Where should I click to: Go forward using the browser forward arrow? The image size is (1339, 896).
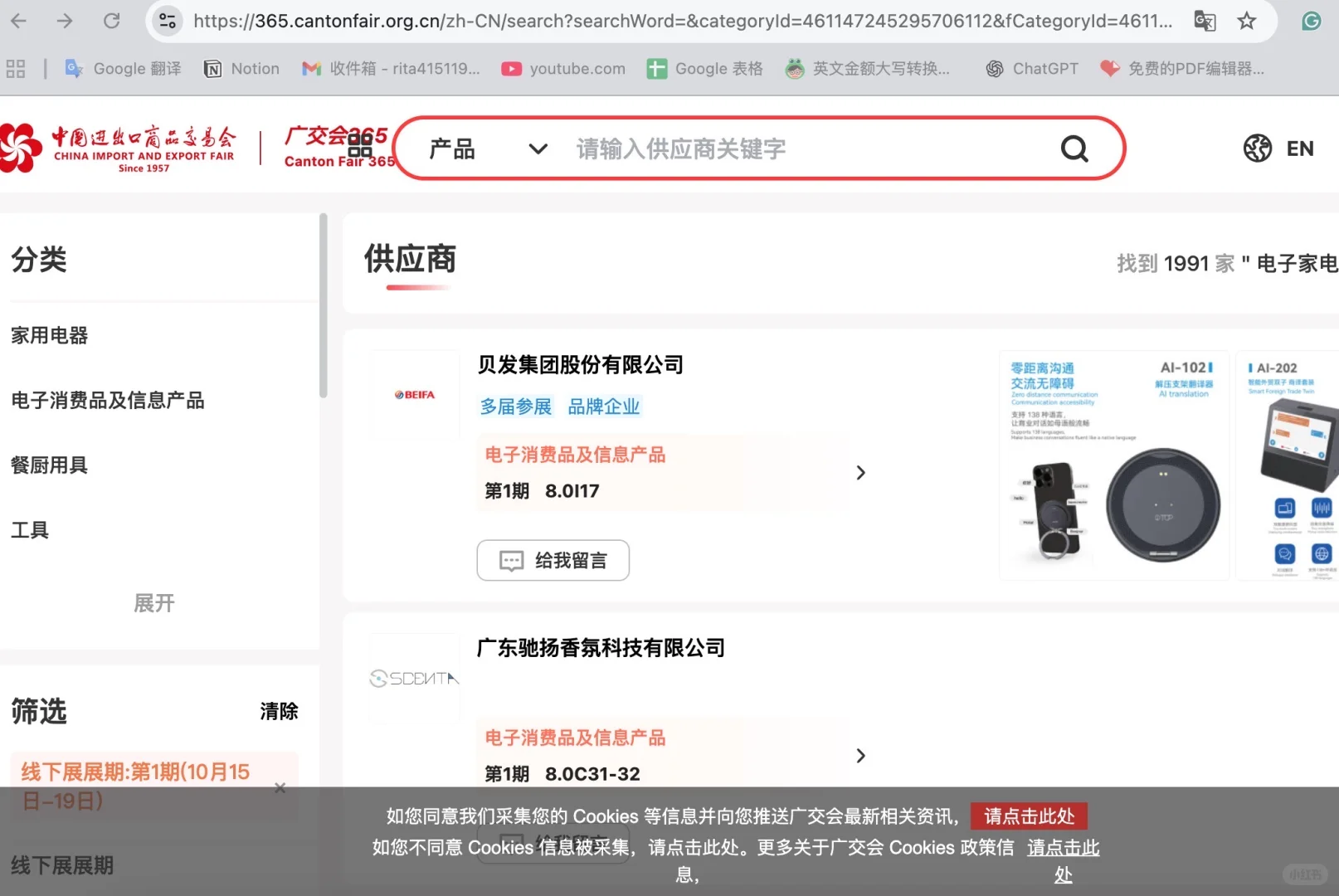(x=65, y=20)
